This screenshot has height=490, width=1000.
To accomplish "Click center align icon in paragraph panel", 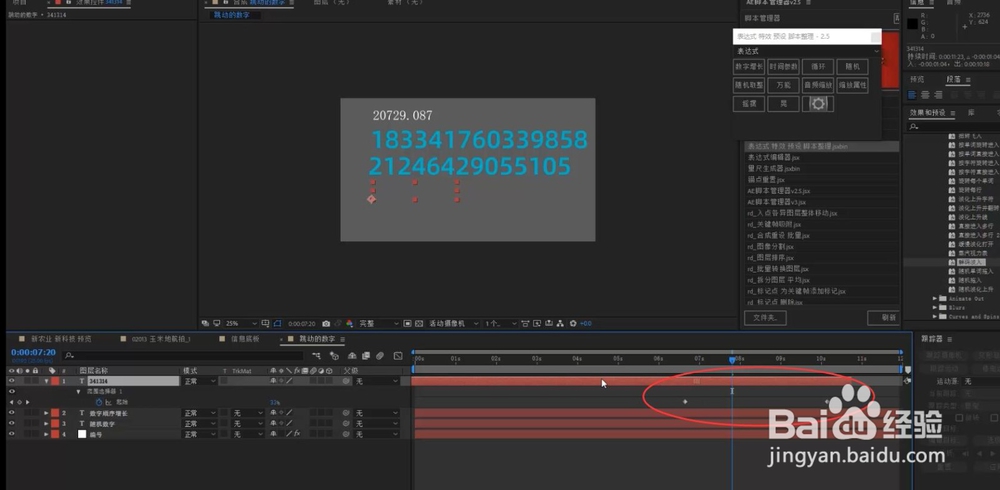I will [925, 94].
